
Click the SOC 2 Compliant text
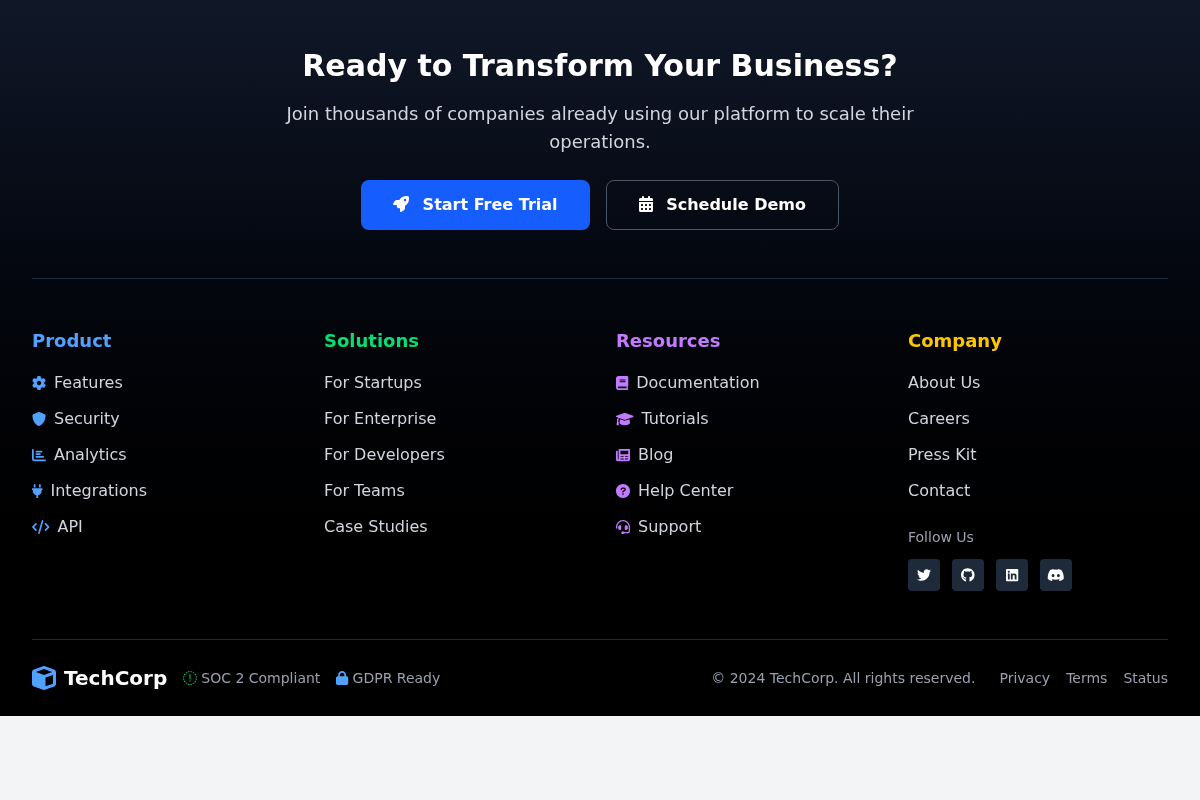pos(261,678)
